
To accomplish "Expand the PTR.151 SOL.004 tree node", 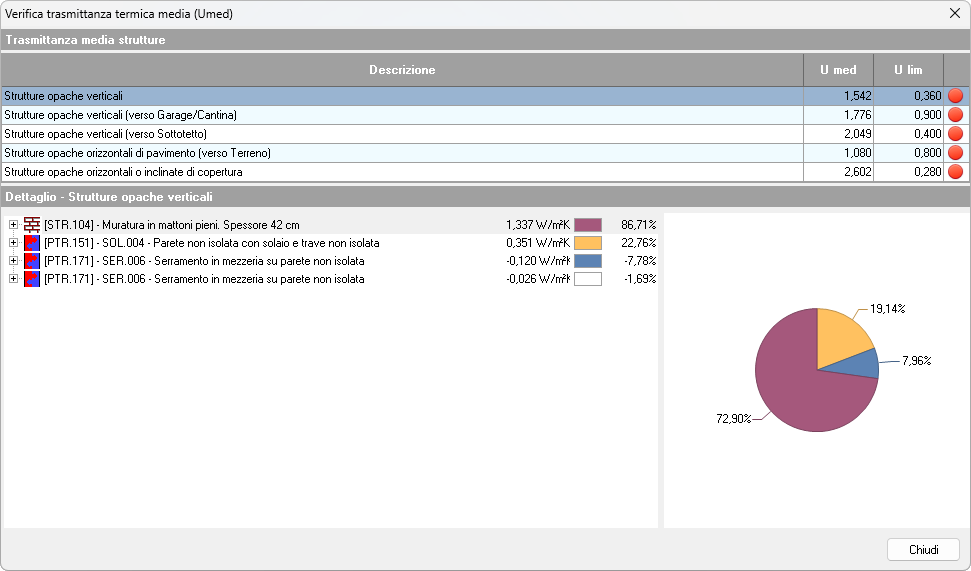I will click(x=13, y=243).
